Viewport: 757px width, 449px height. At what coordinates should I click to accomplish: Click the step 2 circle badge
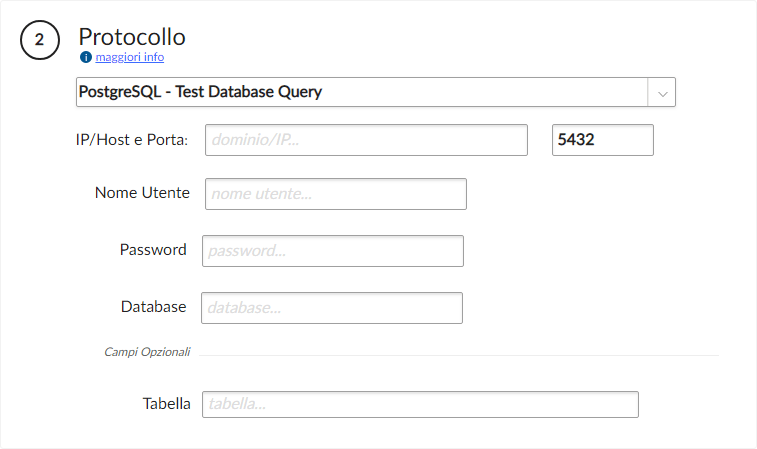(x=39, y=40)
